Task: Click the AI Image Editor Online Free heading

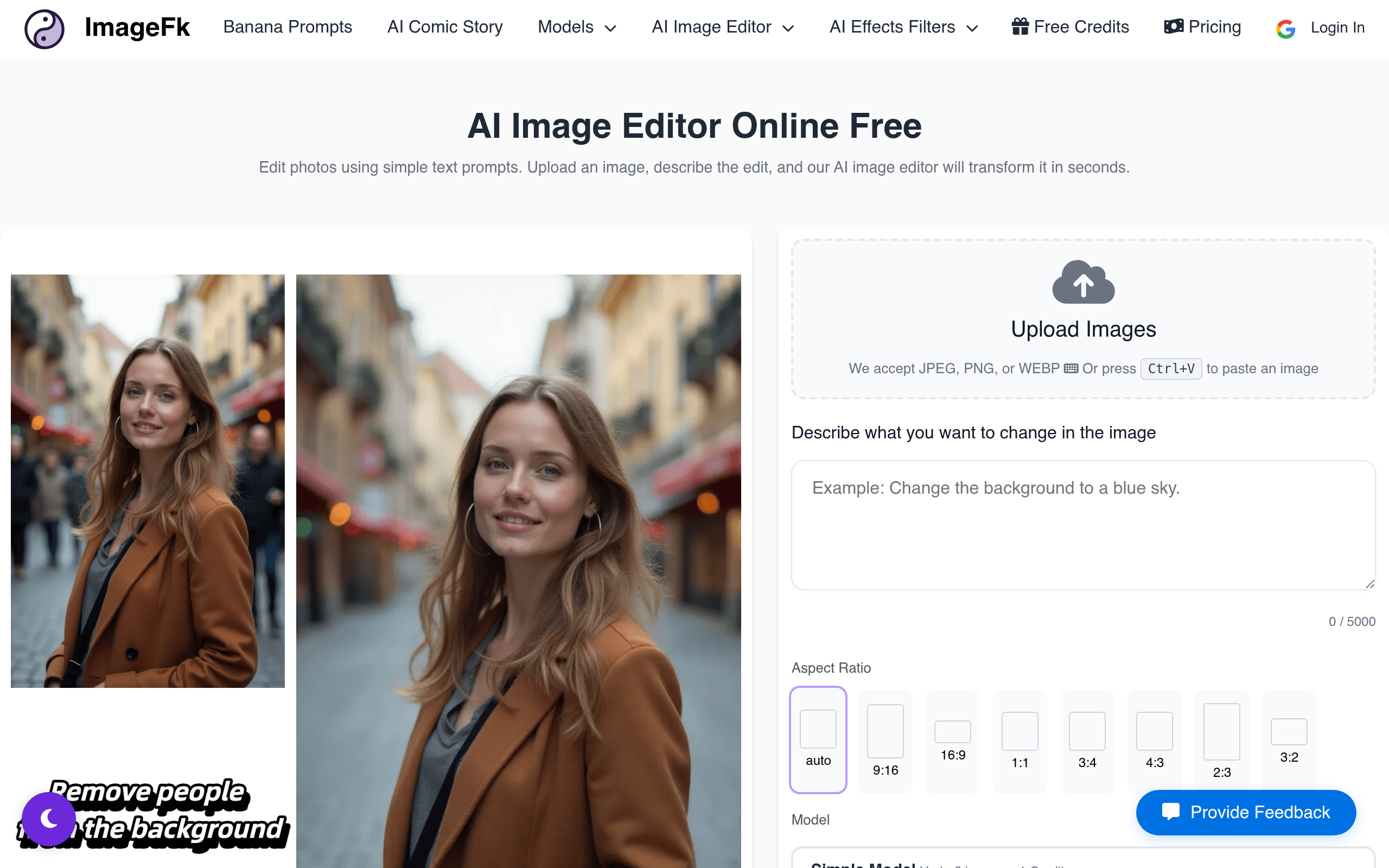Action: coord(694,126)
